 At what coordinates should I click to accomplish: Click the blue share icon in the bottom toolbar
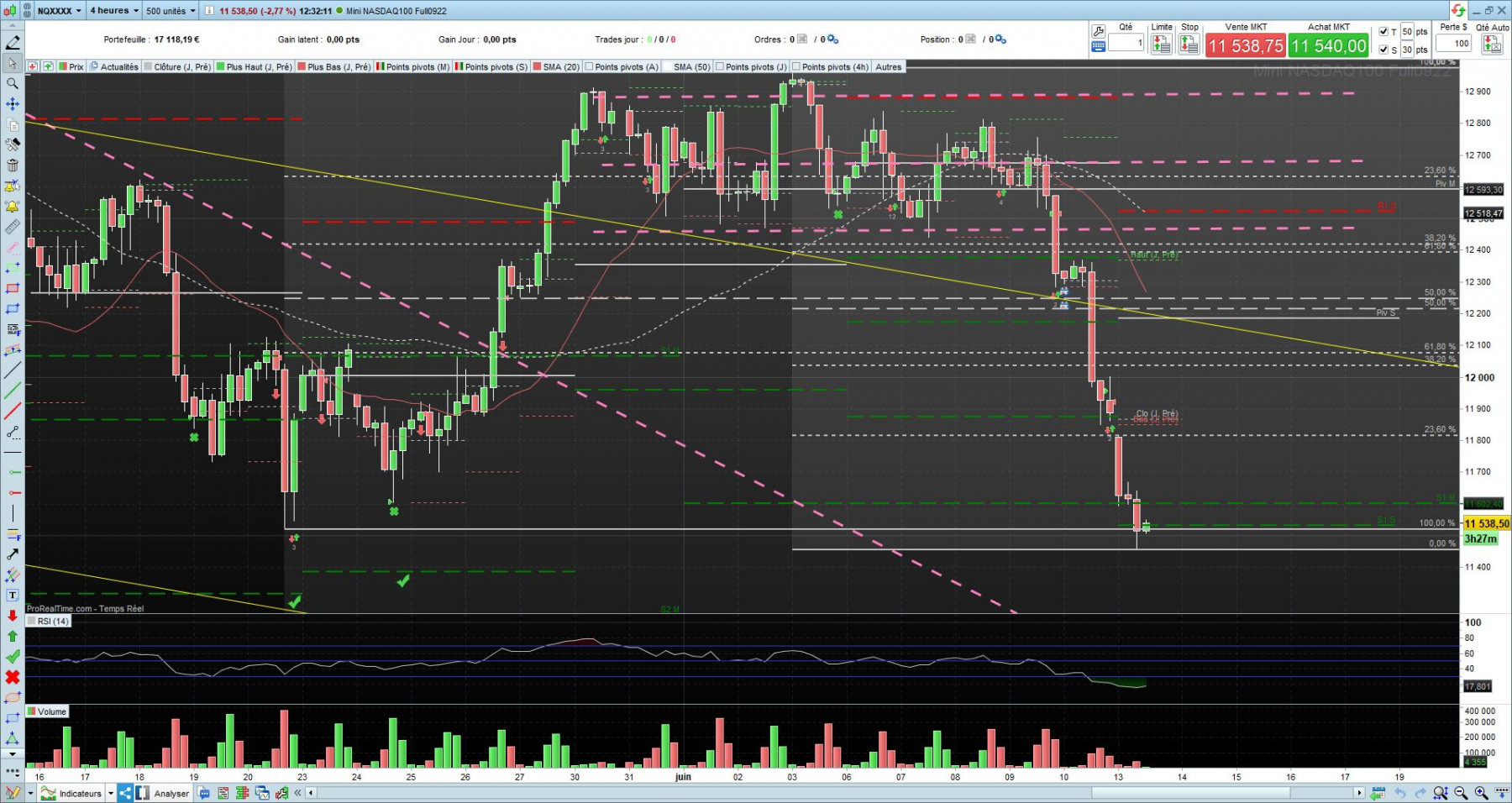point(124,793)
